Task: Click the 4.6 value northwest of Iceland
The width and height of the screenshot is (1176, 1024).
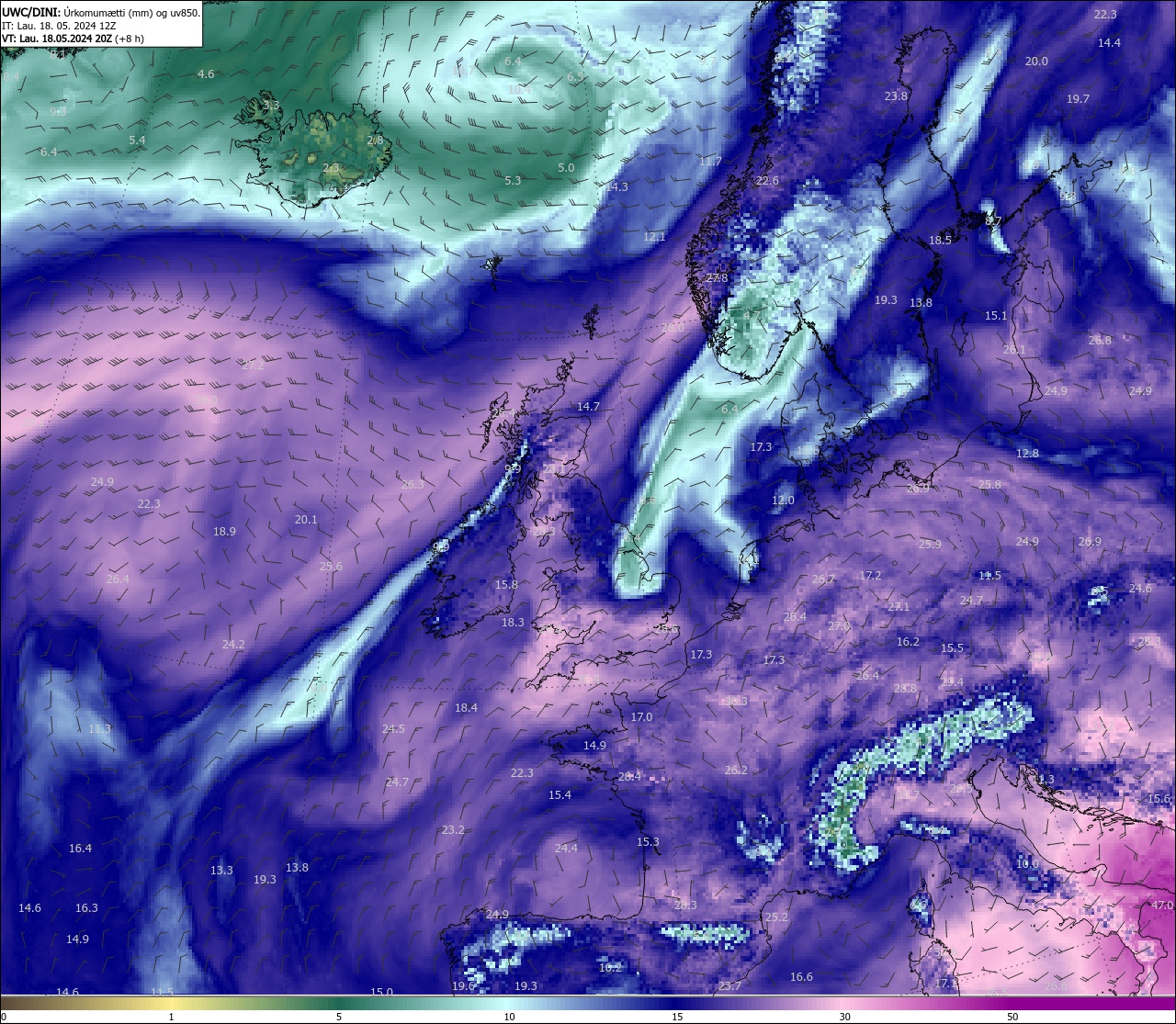Action: 206,73
